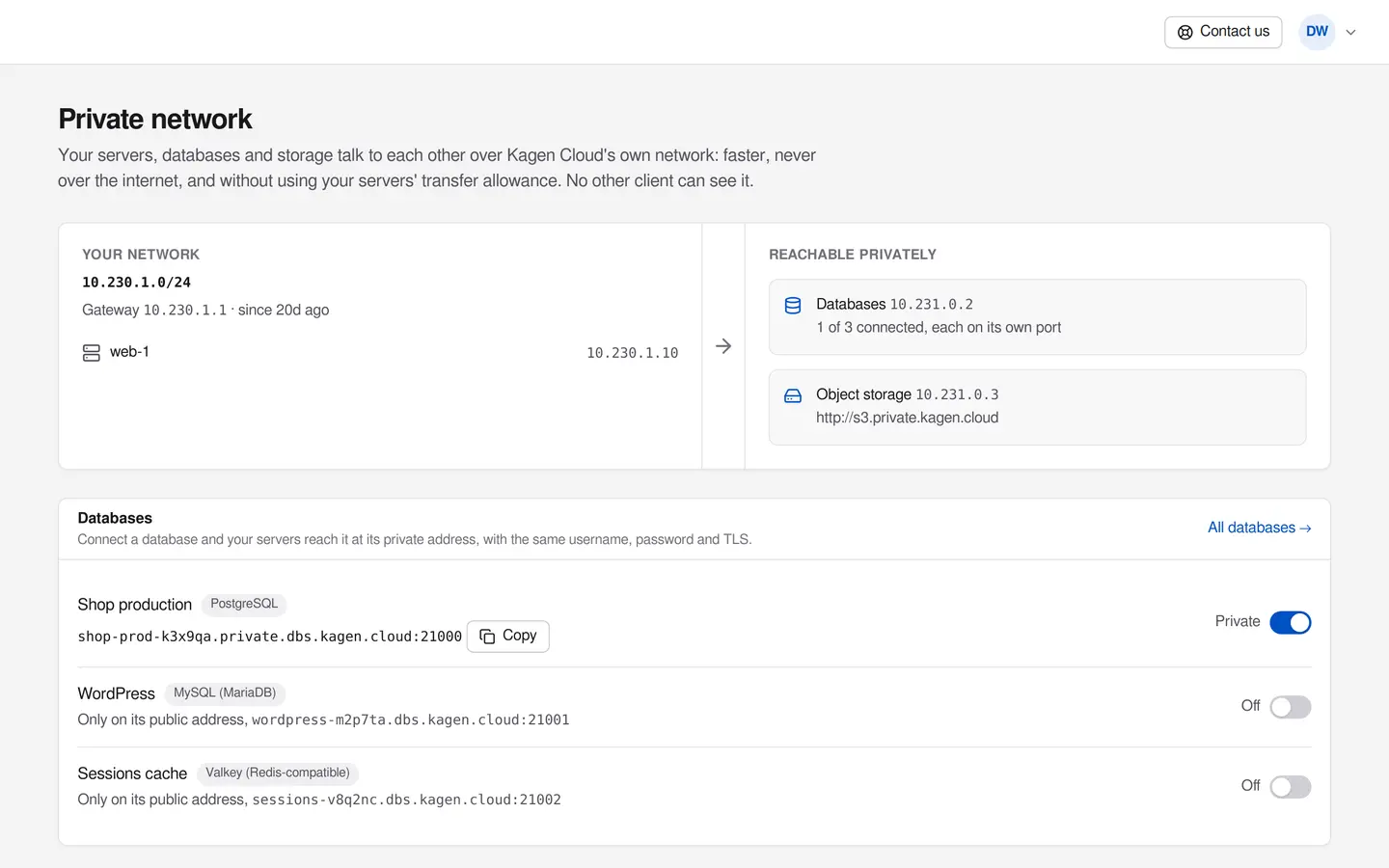Viewport: 1389px width, 868px height.
Task: Click the web-1 IP 10.230.1.10
Action: pyautogui.click(x=633, y=353)
